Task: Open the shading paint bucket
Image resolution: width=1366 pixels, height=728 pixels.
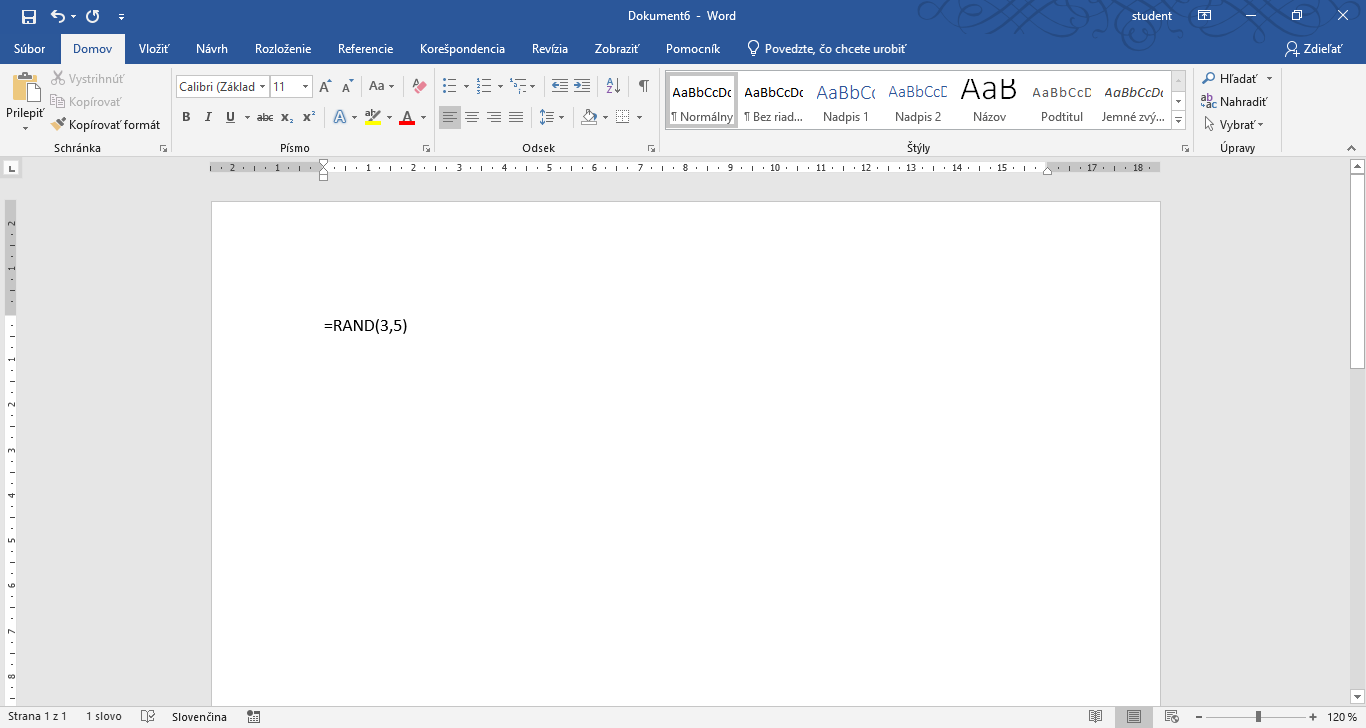Action: click(x=589, y=117)
